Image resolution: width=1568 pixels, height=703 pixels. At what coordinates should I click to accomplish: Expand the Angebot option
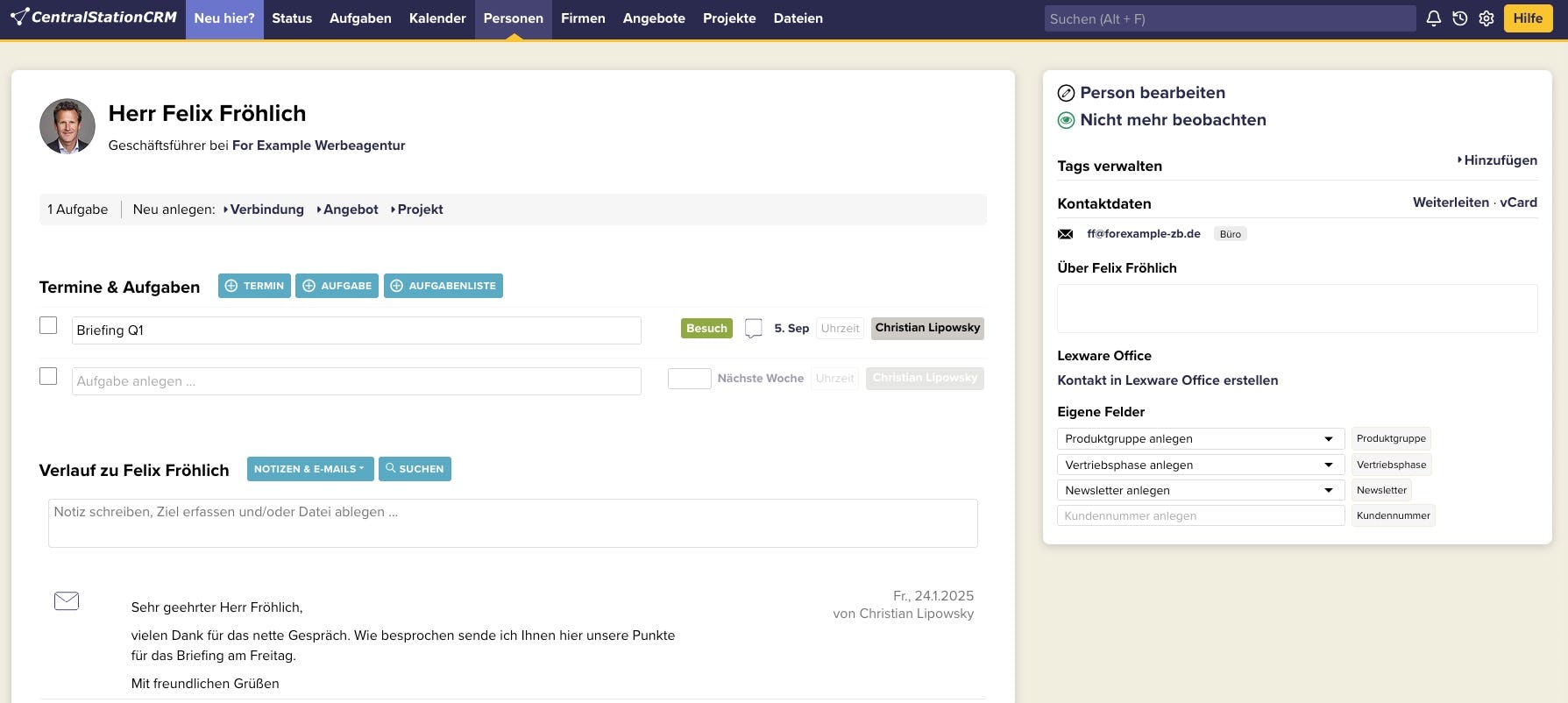point(347,209)
